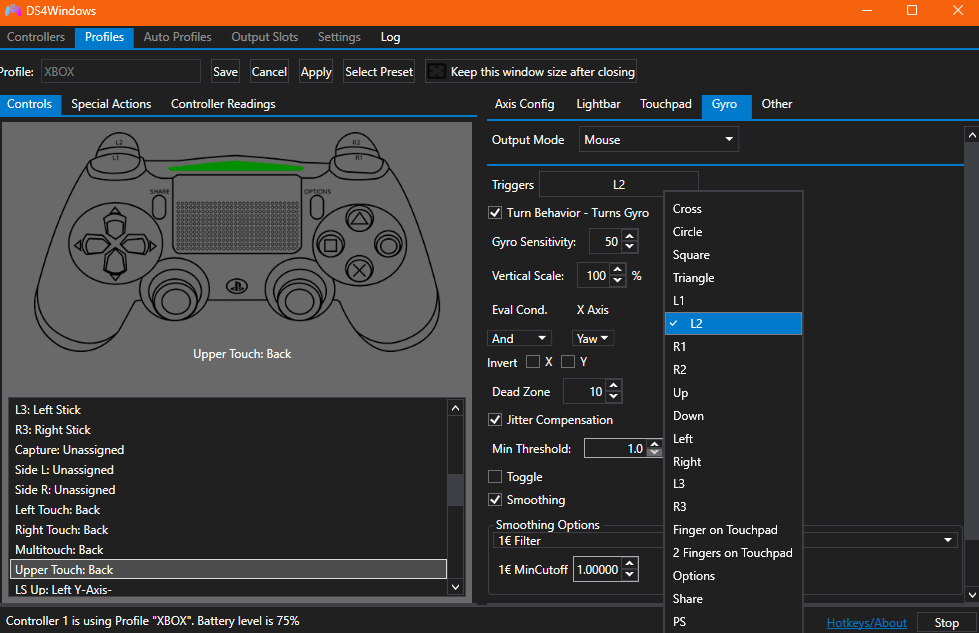Click the Cross button on controller image

pyautogui.click(x=357, y=268)
